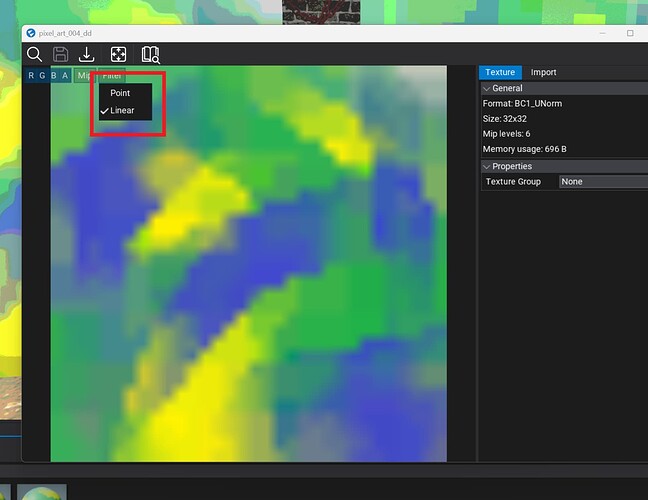Click the magnifier search icon in toolbar
Screen dimensions: 648x500
[34, 54]
